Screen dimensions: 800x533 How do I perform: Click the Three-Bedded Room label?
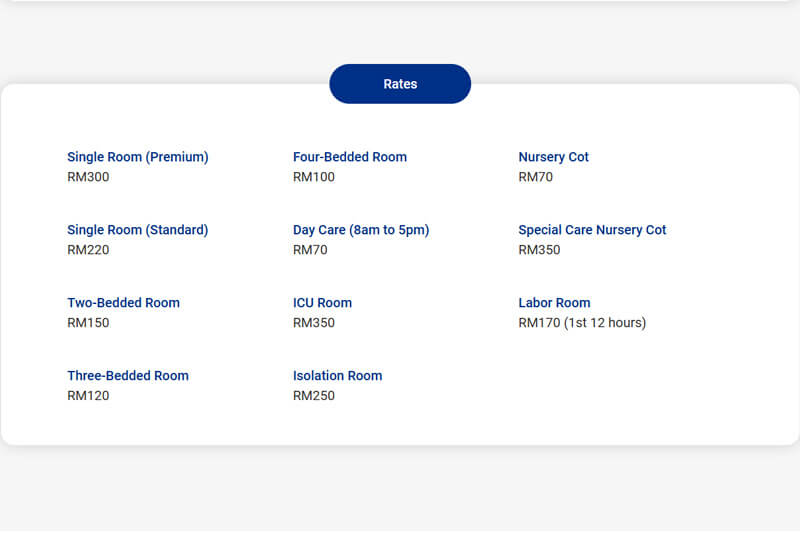click(x=128, y=376)
